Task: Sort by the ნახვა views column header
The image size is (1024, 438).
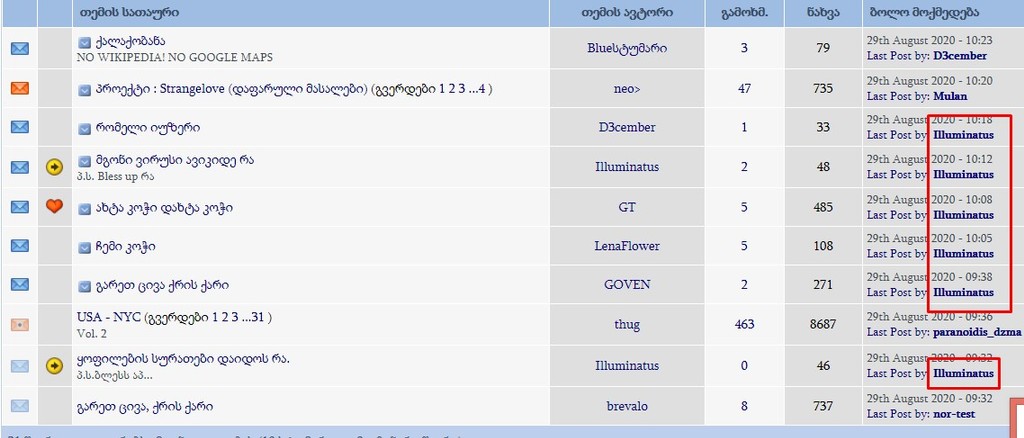Action: [x=823, y=12]
